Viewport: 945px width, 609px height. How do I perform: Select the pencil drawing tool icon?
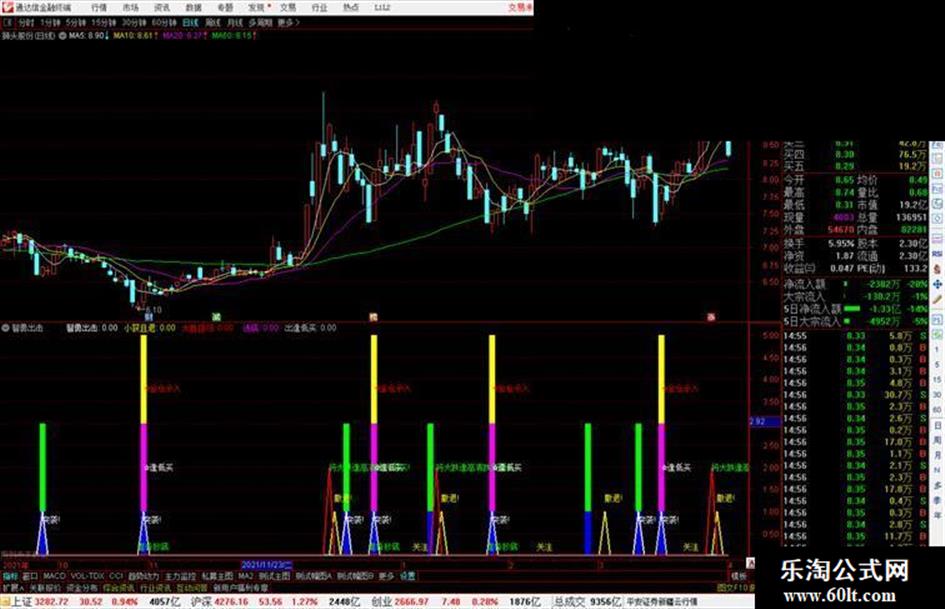[x=937, y=300]
